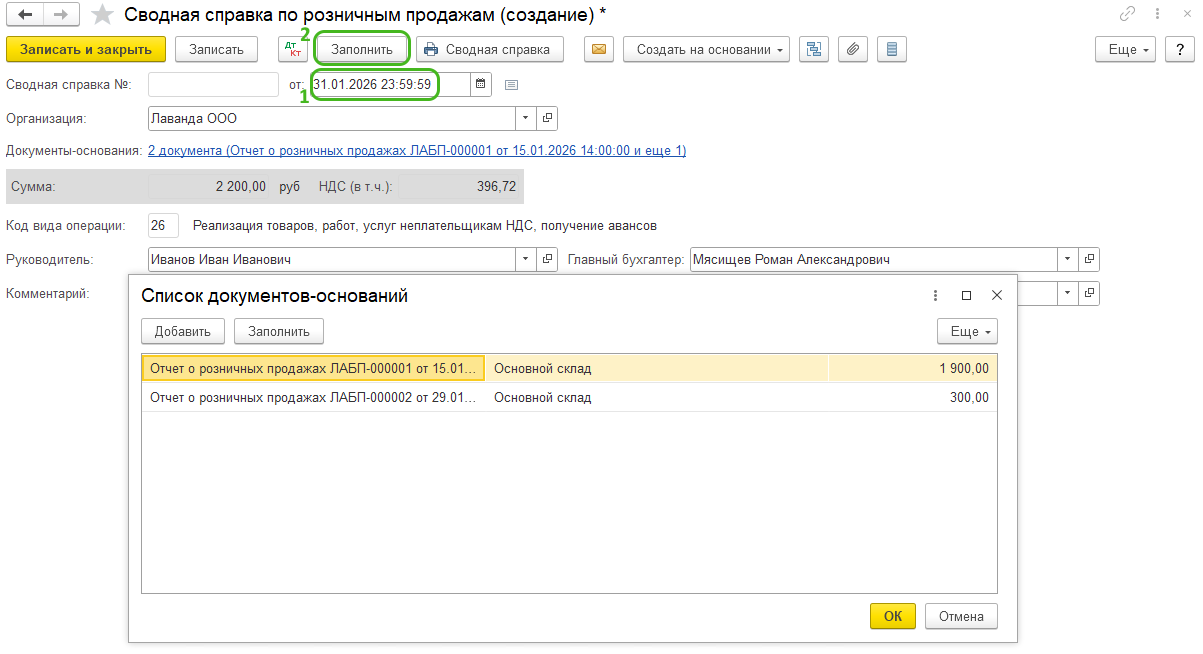Open help with the ? button

[x=1181, y=49]
